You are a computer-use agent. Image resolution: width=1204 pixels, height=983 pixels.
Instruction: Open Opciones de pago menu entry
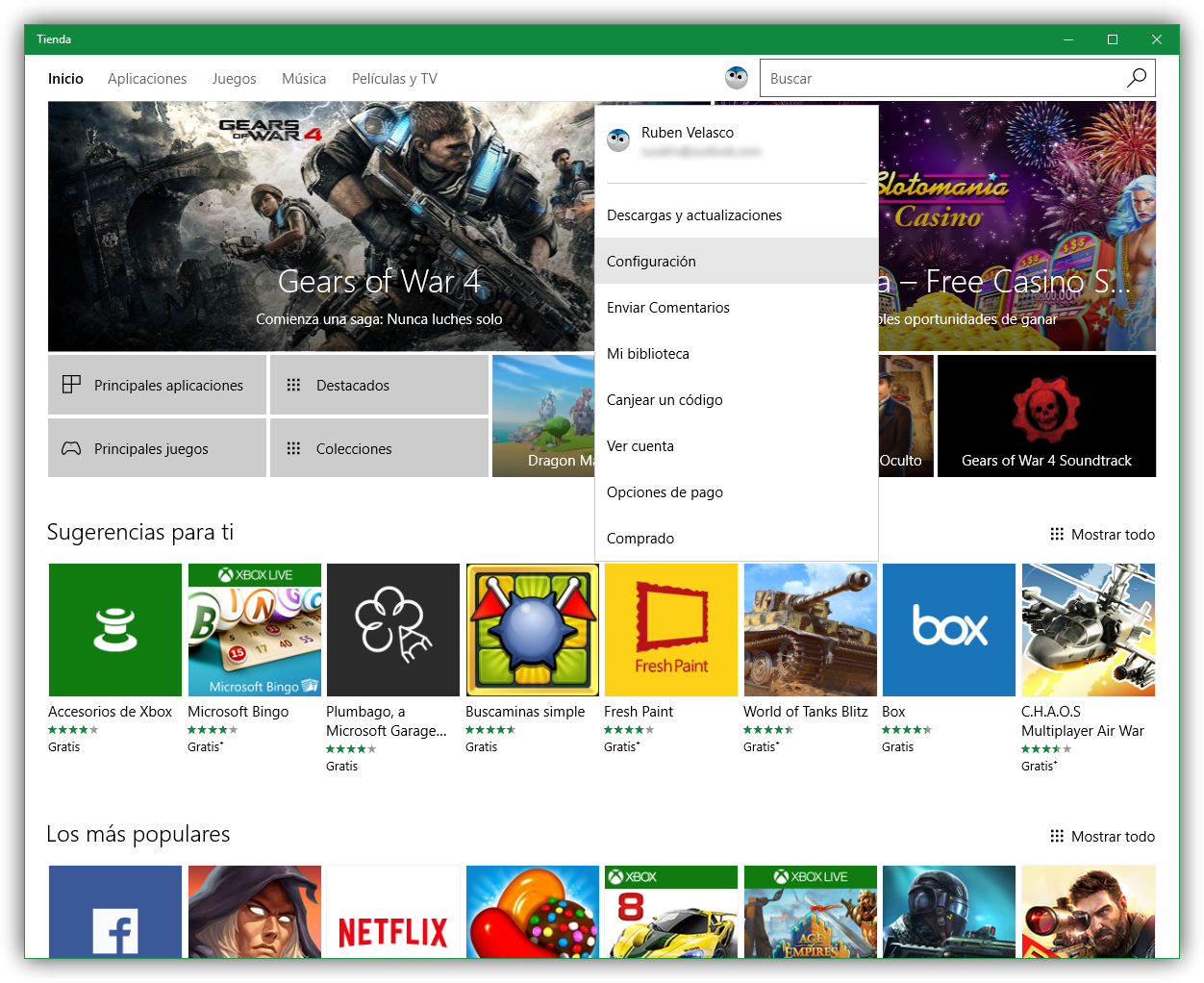[x=737, y=492]
